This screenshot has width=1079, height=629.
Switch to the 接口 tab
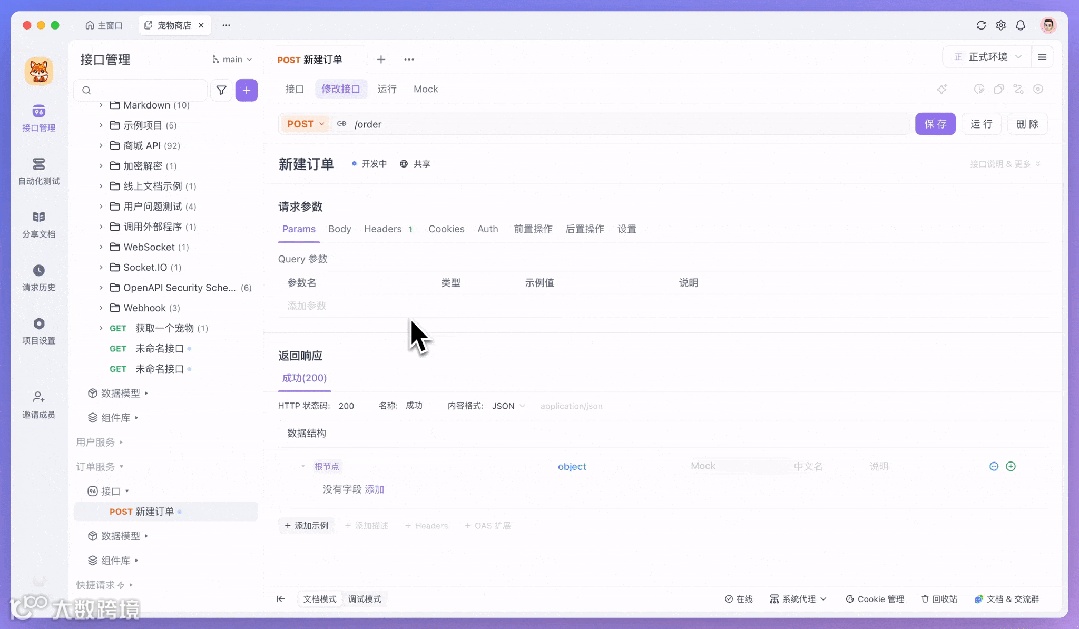[295, 89]
